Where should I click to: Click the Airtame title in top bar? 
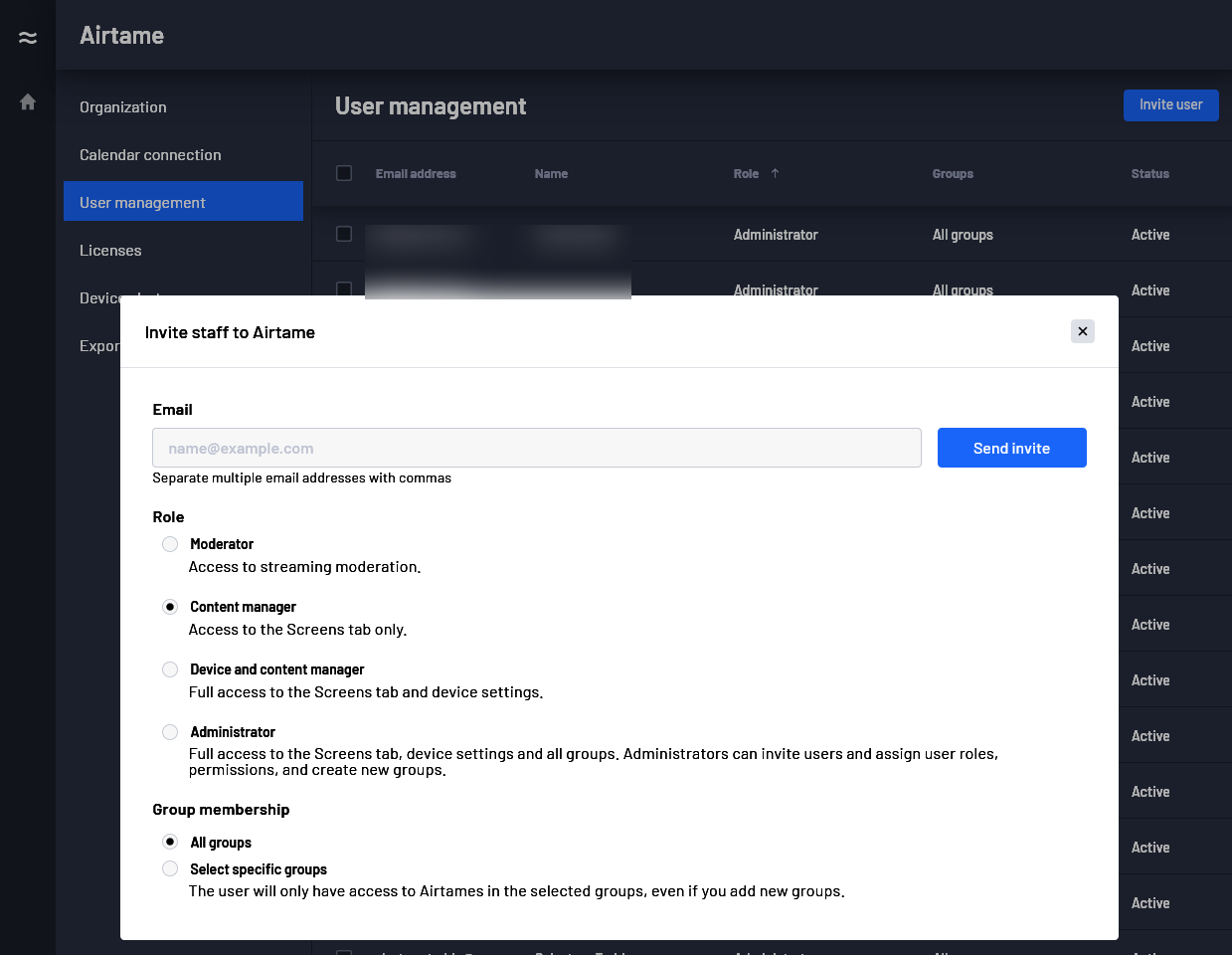pyautogui.click(x=121, y=36)
